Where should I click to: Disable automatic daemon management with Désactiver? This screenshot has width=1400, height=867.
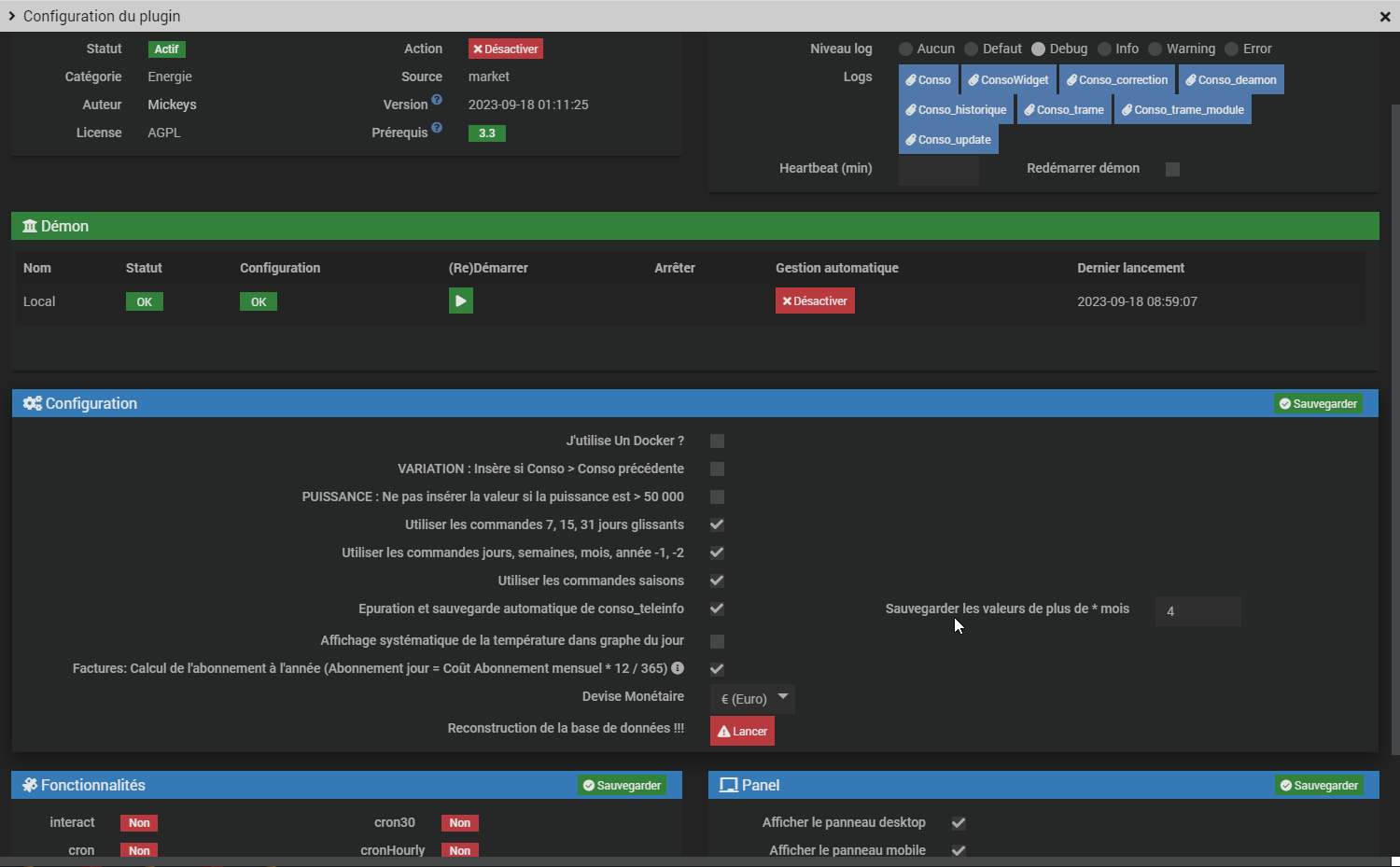click(815, 301)
